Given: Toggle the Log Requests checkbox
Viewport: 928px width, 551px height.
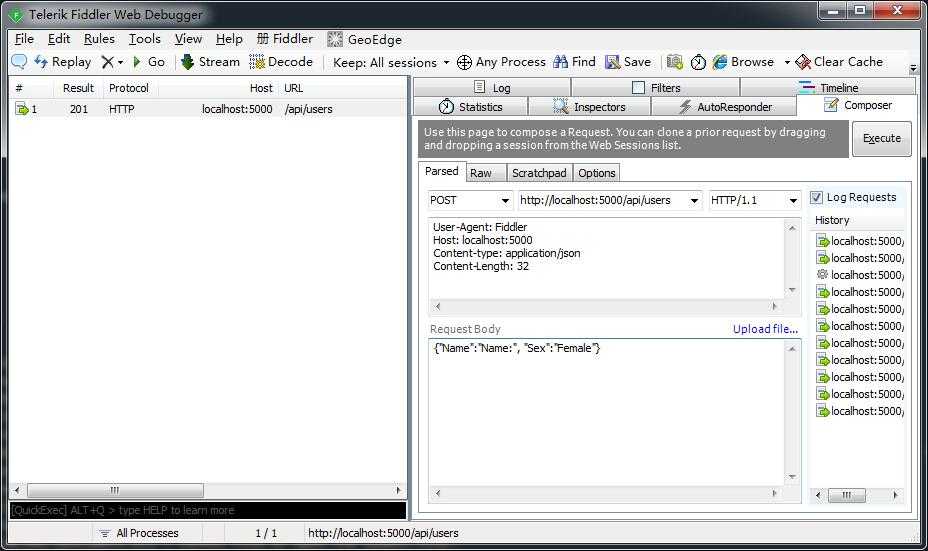Looking at the screenshot, I should [x=816, y=197].
